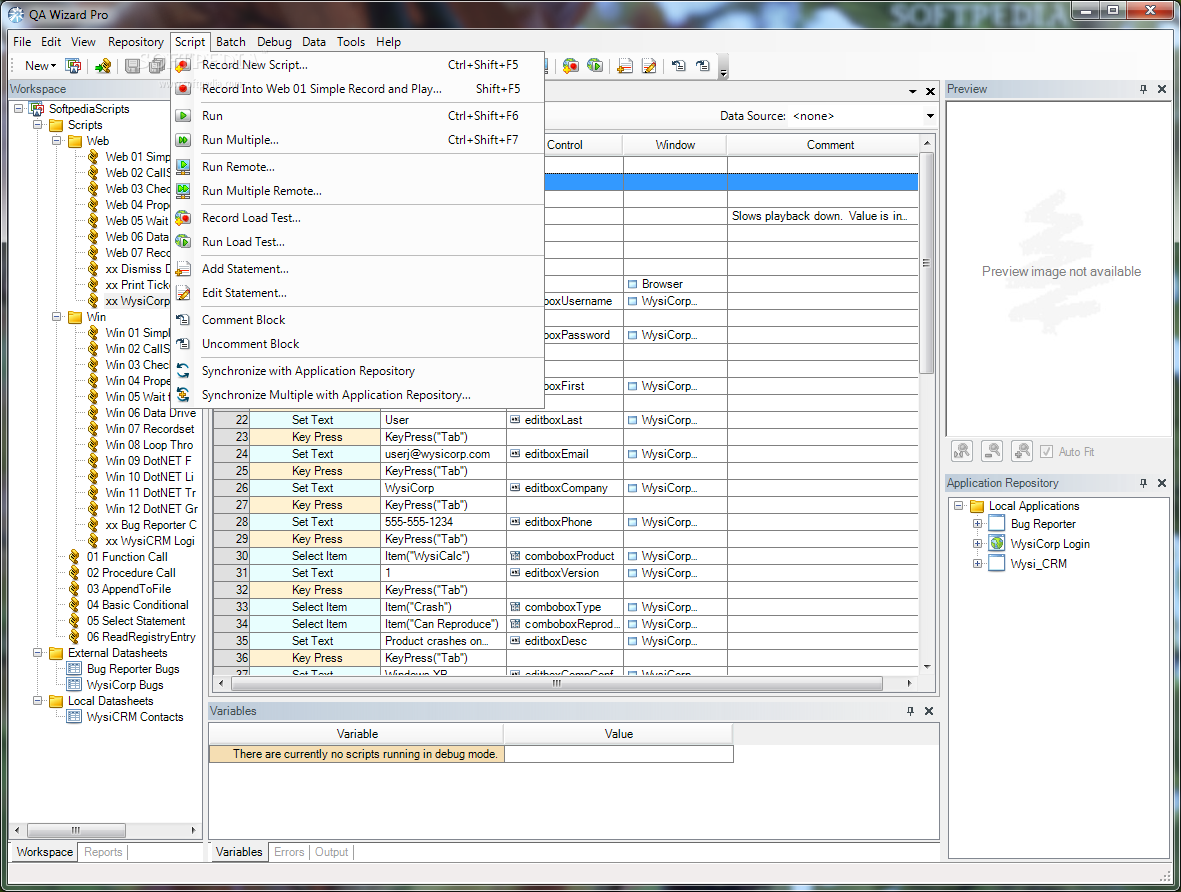Pin the Variables panel

point(911,711)
